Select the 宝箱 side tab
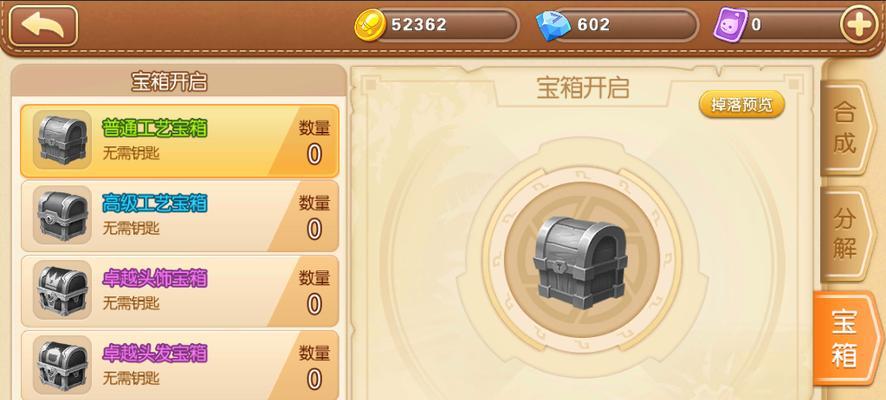This screenshot has width=886, height=400. click(x=848, y=338)
